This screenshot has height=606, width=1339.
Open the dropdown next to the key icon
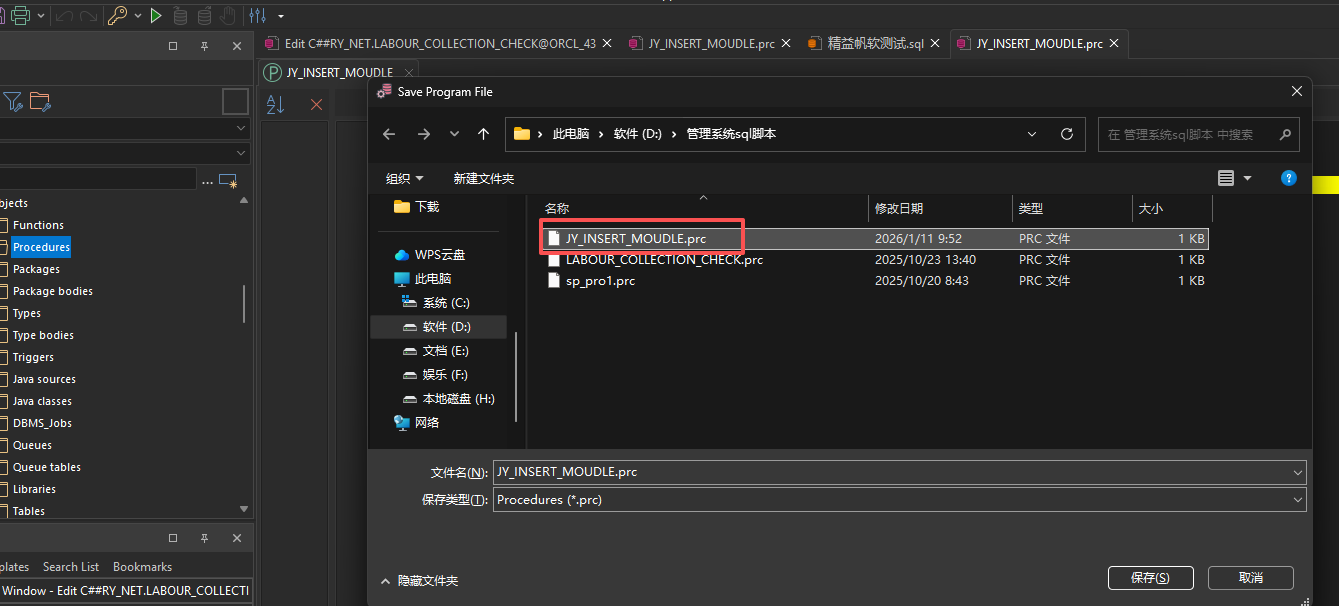[137, 16]
